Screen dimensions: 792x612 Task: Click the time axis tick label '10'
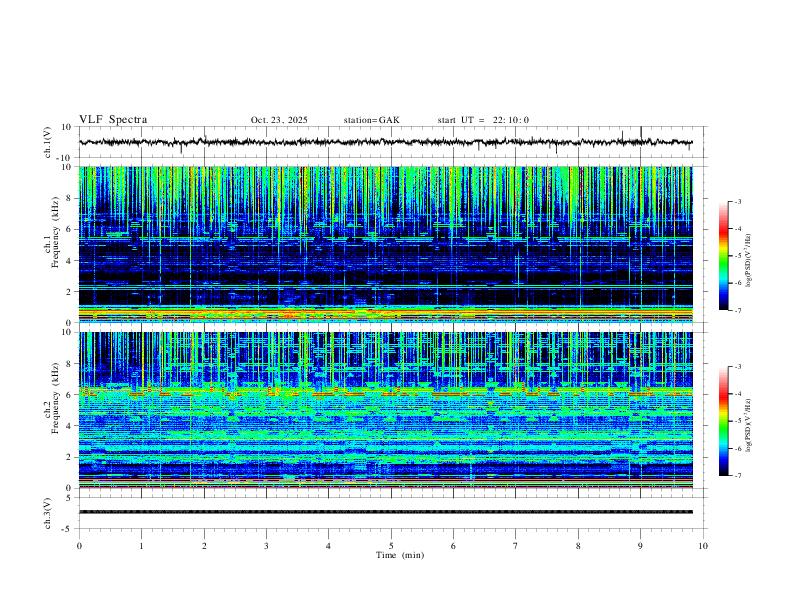click(x=703, y=546)
